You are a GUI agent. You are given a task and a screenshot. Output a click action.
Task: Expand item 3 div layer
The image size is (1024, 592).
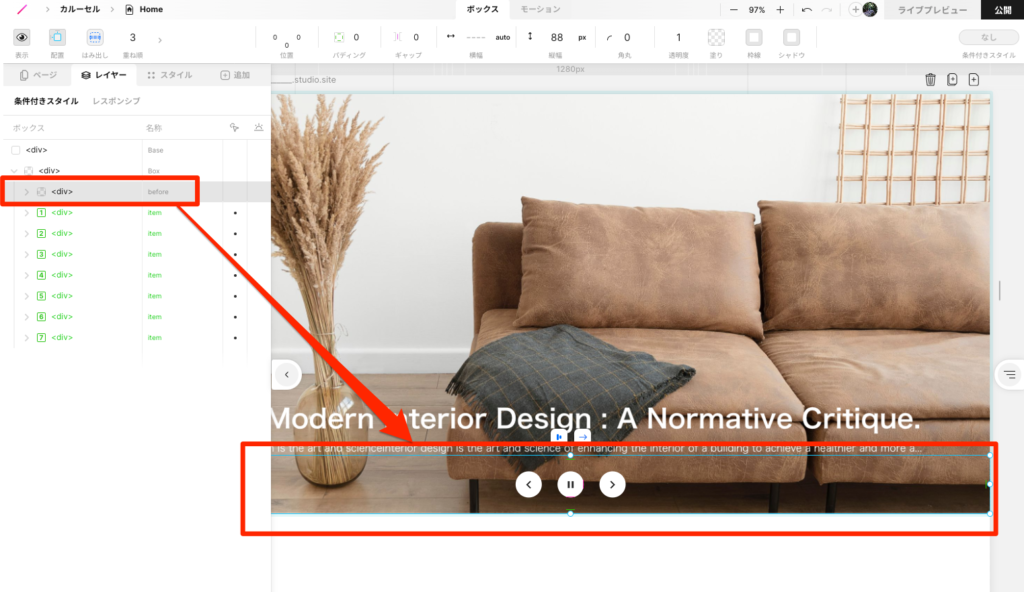pos(27,255)
